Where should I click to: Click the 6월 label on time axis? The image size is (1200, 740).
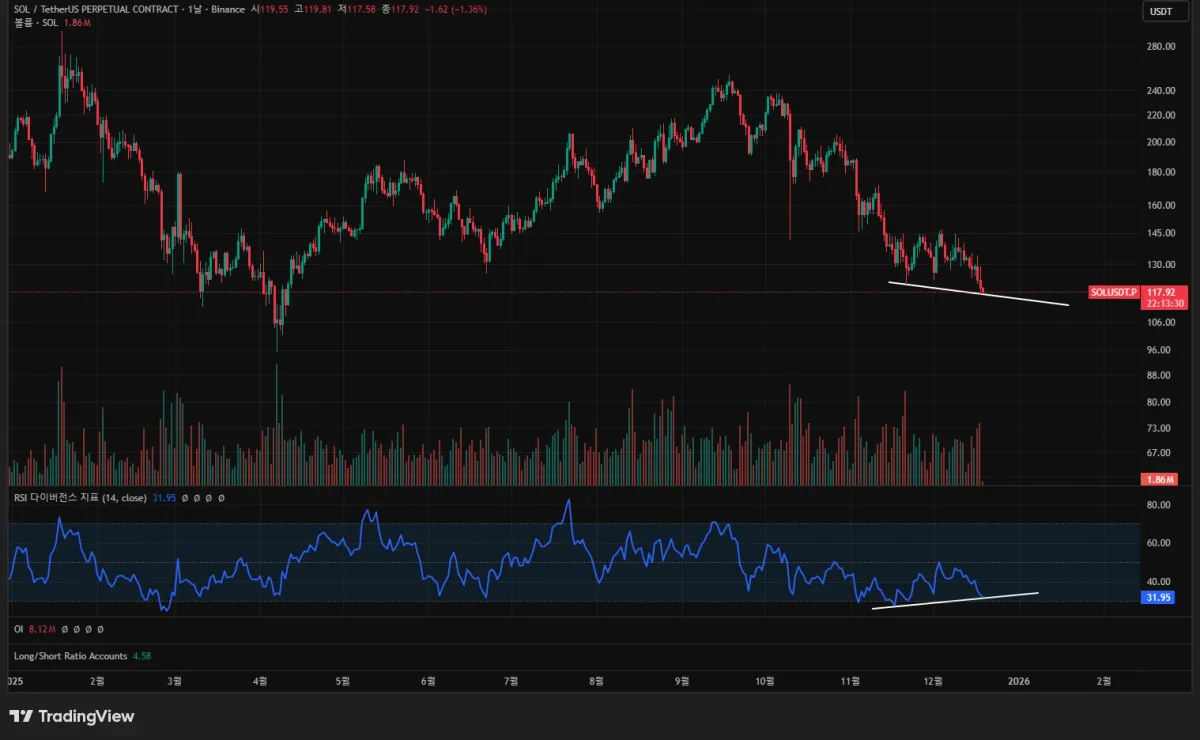pos(428,681)
